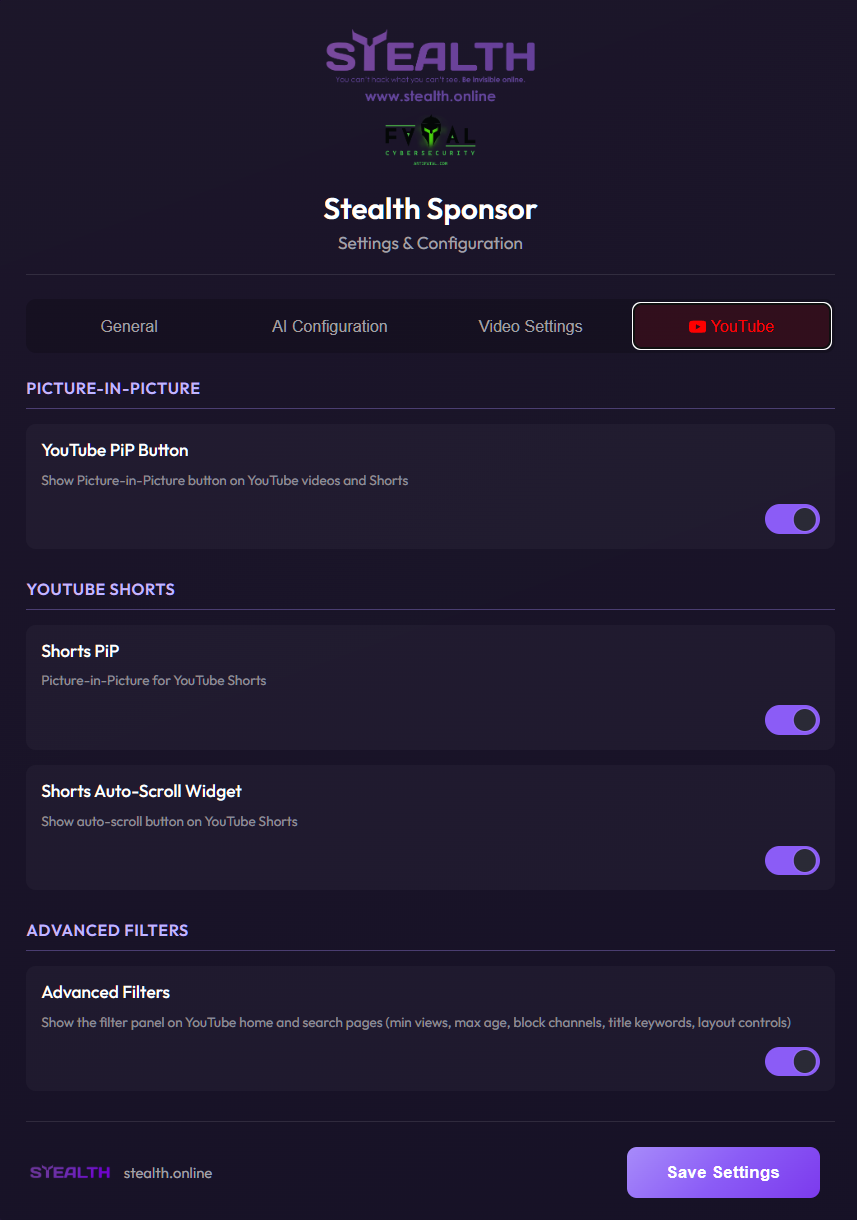Click the Advanced Filters purple section heading
857x1220 pixels.
pyautogui.click(x=108, y=930)
